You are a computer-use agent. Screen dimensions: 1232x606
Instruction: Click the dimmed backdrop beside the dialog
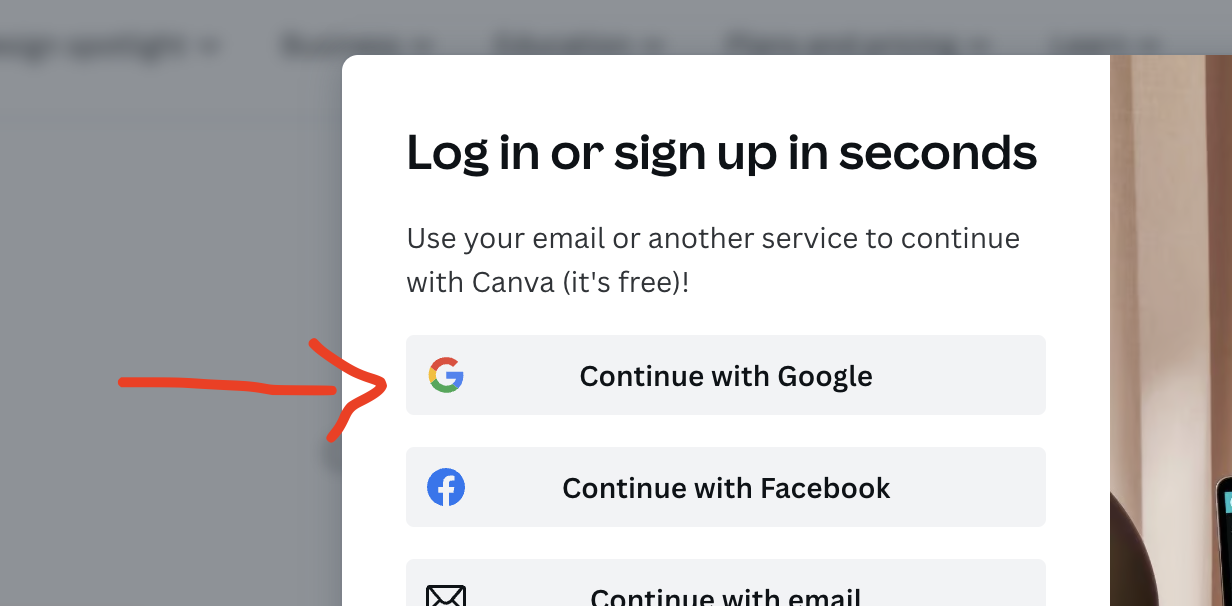tap(170, 250)
